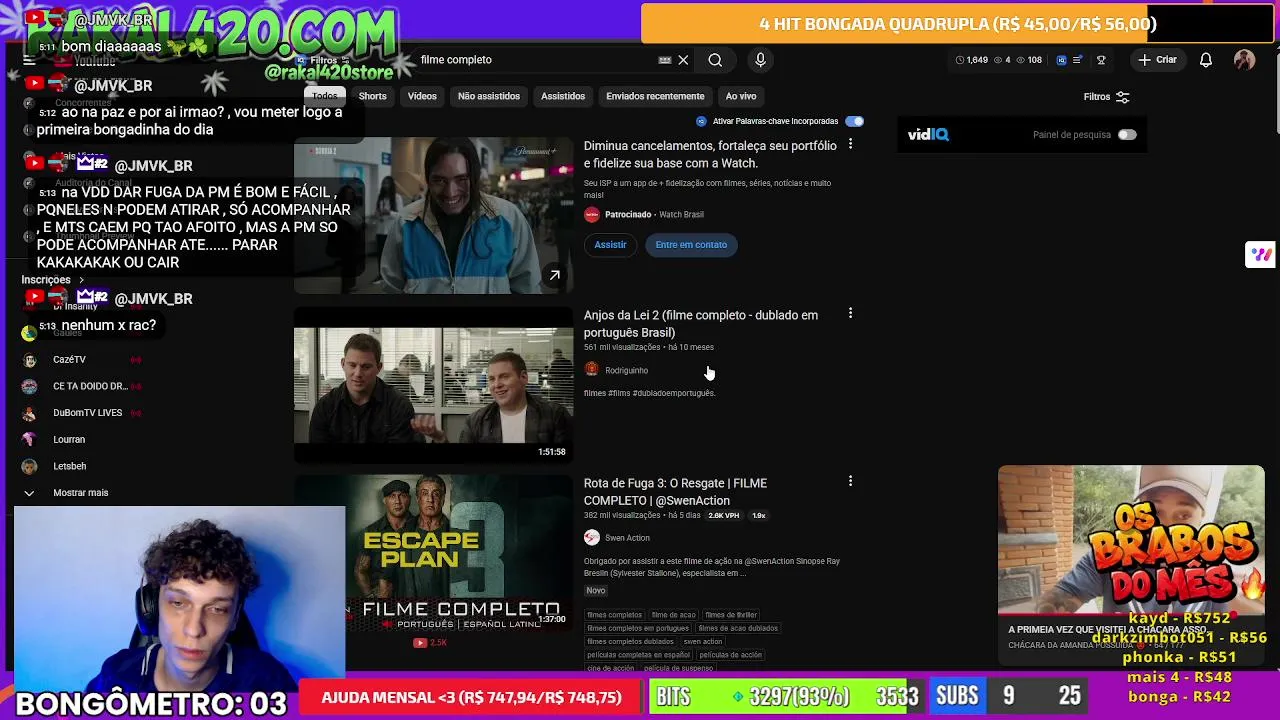Click the vidIQ logo in the side panel

coord(928,135)
